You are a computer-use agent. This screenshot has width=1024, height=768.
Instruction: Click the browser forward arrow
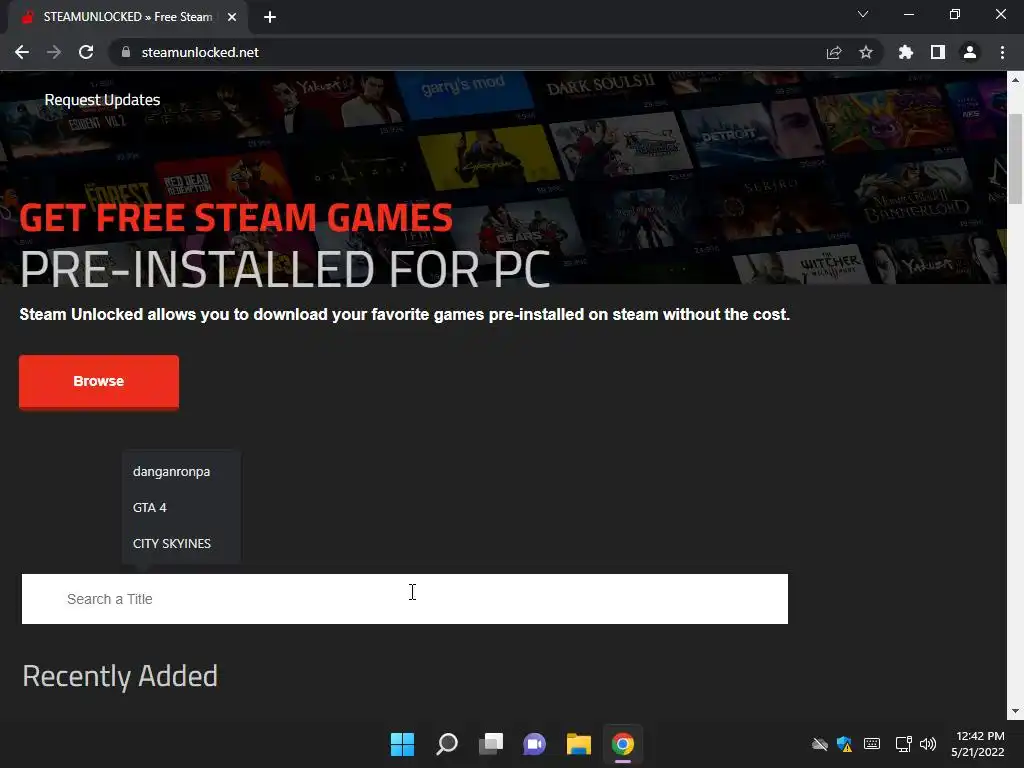(54, 52)
